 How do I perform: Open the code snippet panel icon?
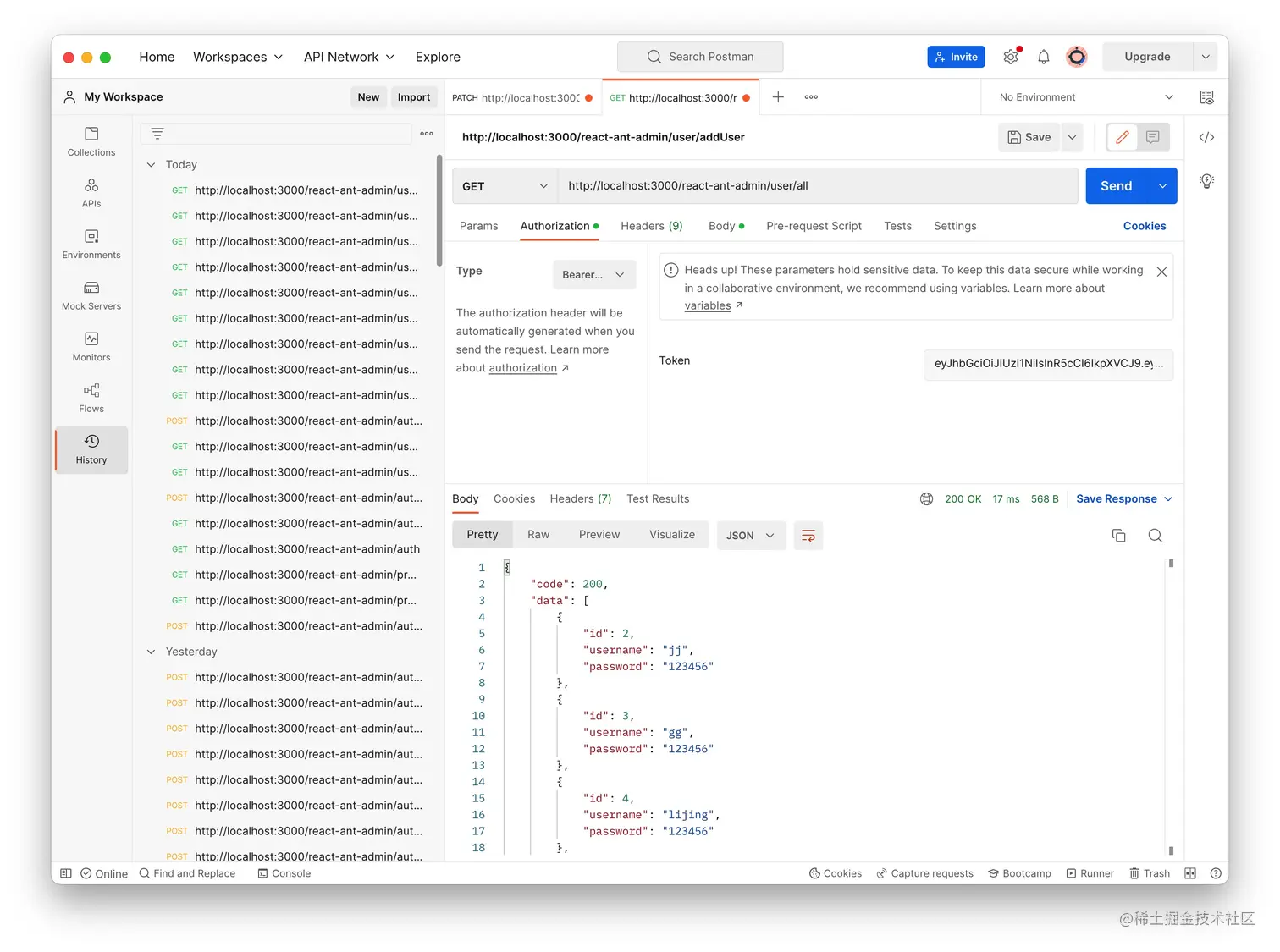(x=1207, y=137)
